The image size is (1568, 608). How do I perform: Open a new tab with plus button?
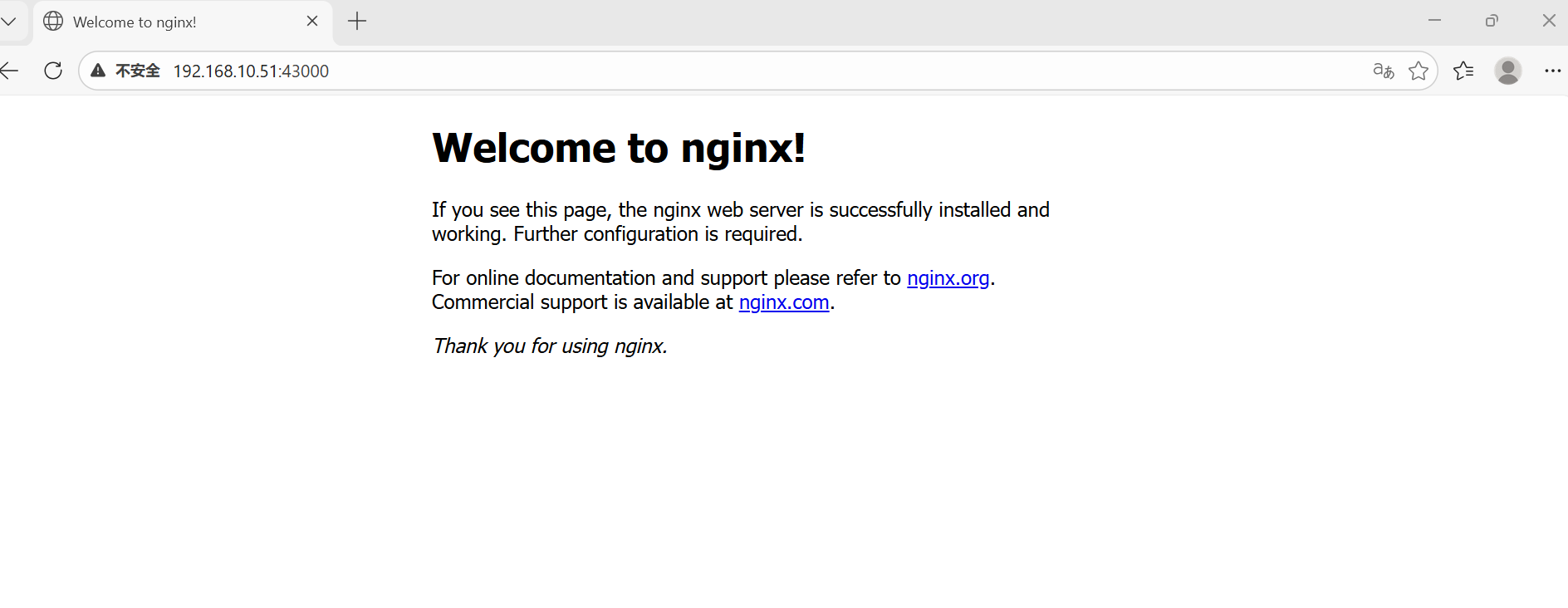[x=357, y=22]
